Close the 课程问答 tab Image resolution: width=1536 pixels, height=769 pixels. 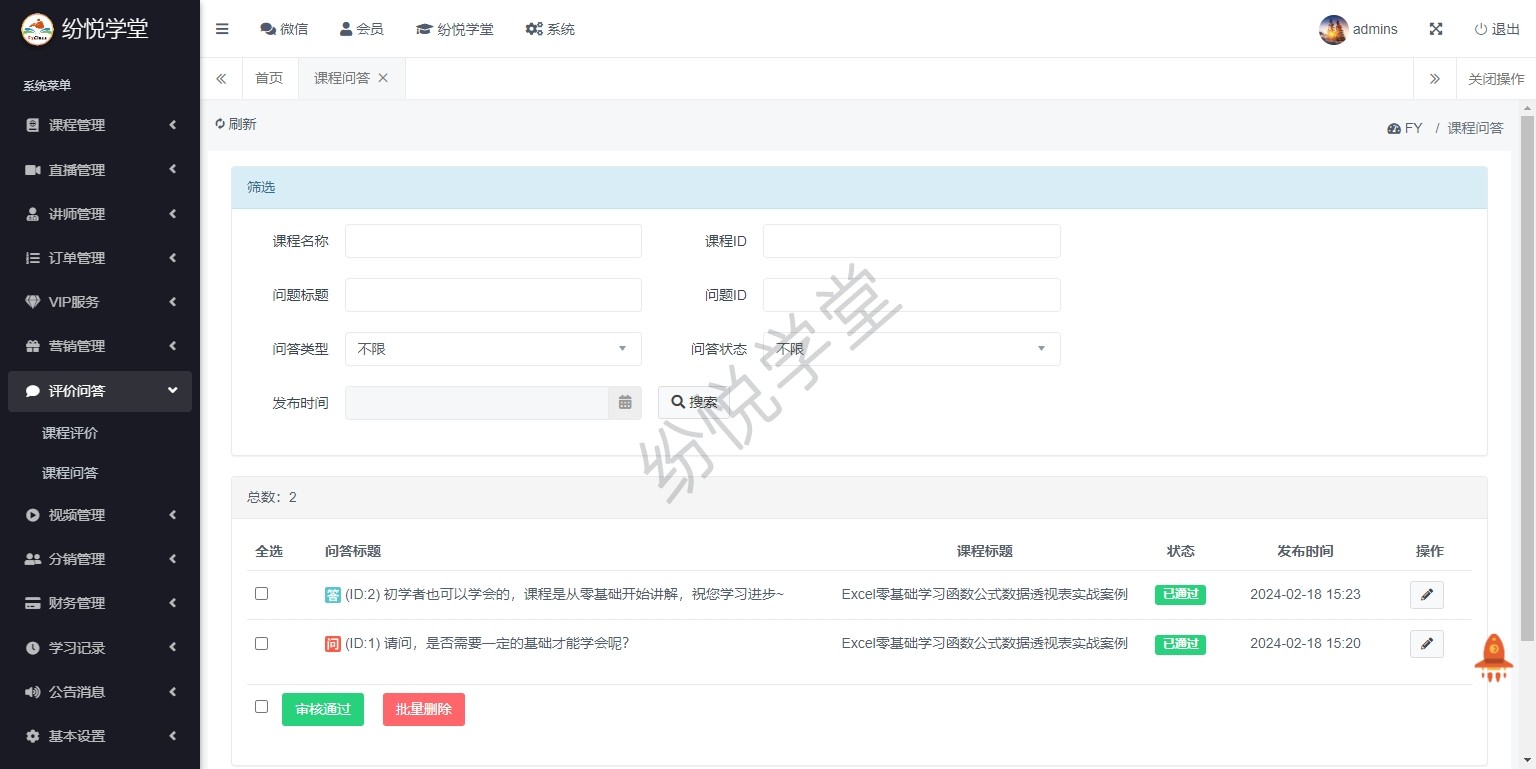[383, 78]
